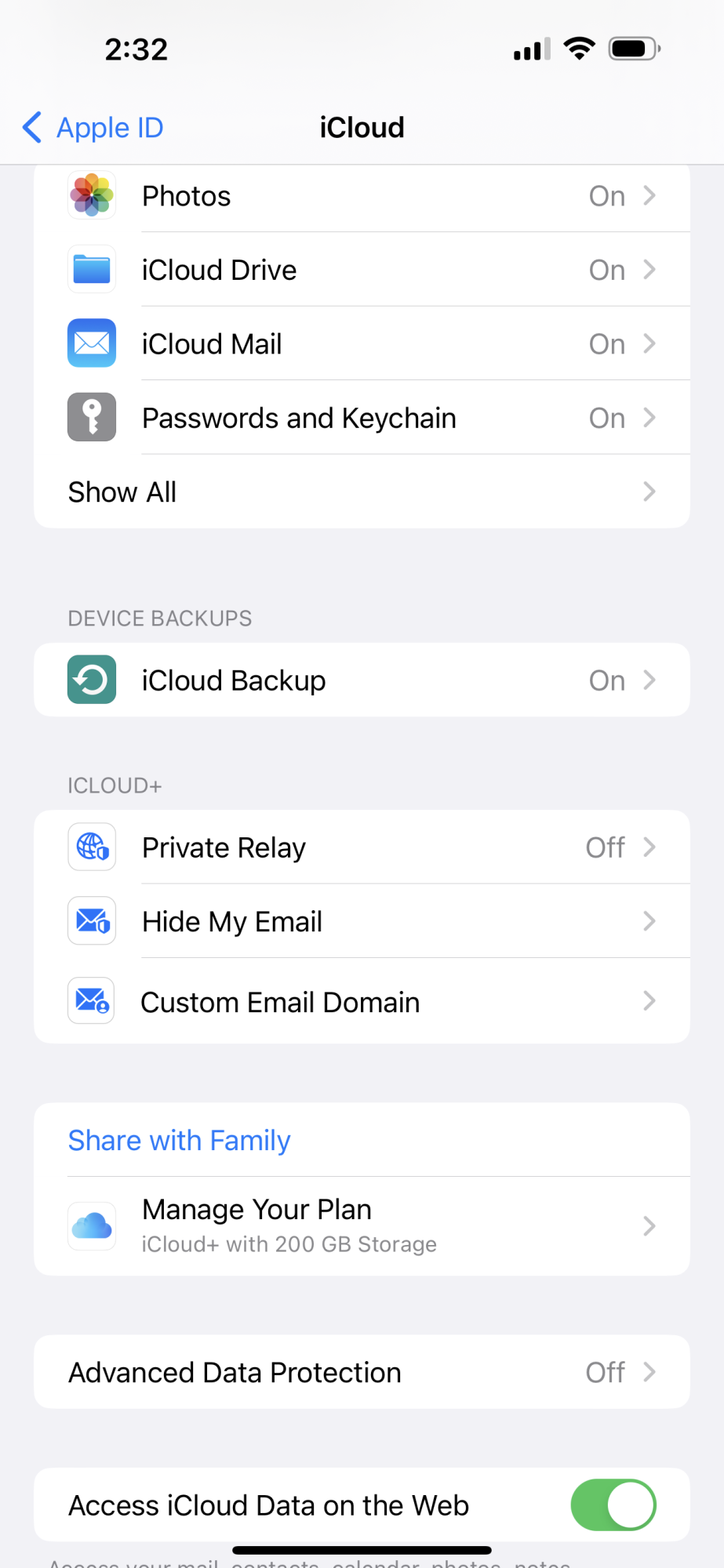Tap the iCloud Drive folder icon
Screen dimensions: 724x1568
pyautogui.click(x=92, y=270)
